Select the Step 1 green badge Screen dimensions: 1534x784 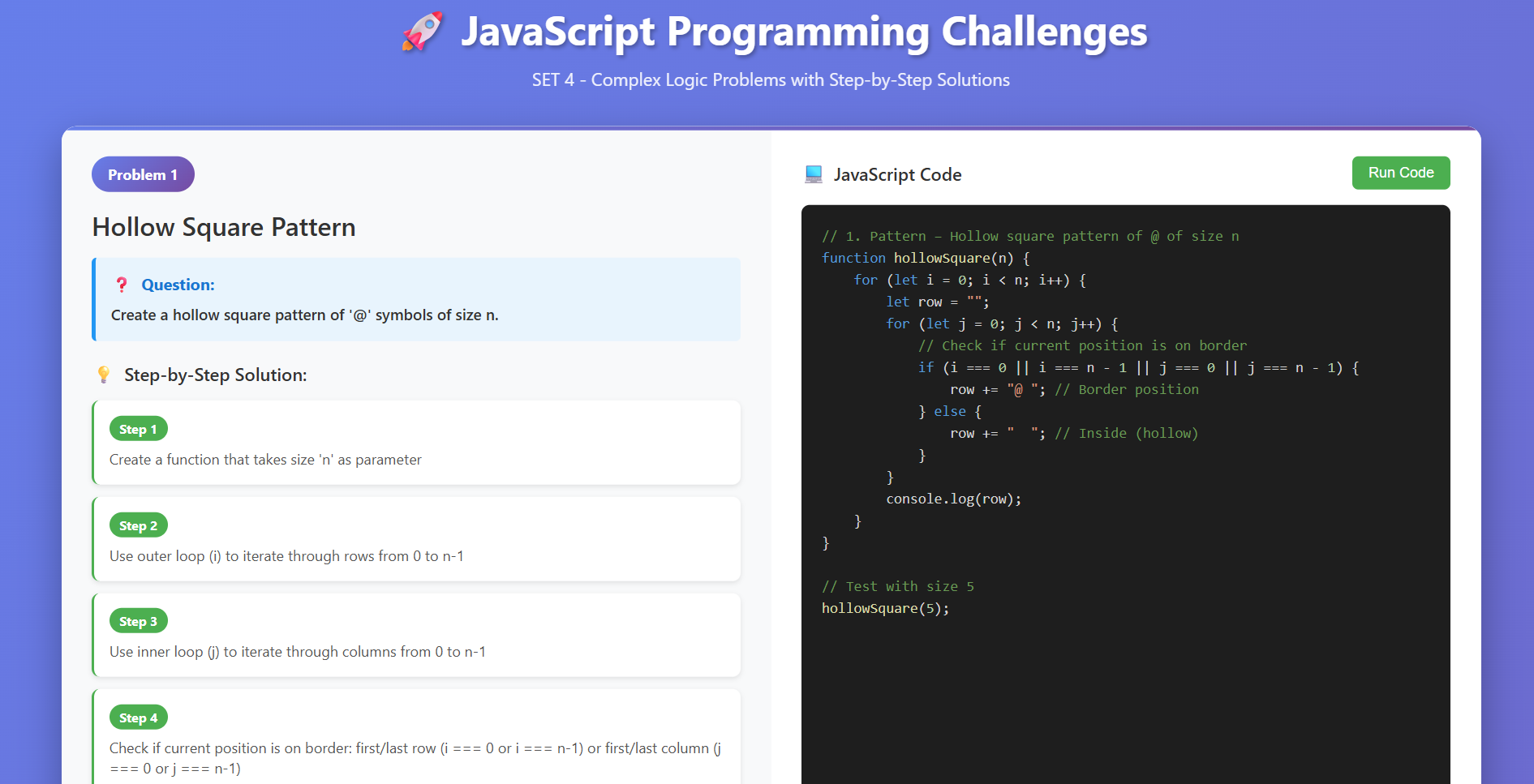coord(138,429)
